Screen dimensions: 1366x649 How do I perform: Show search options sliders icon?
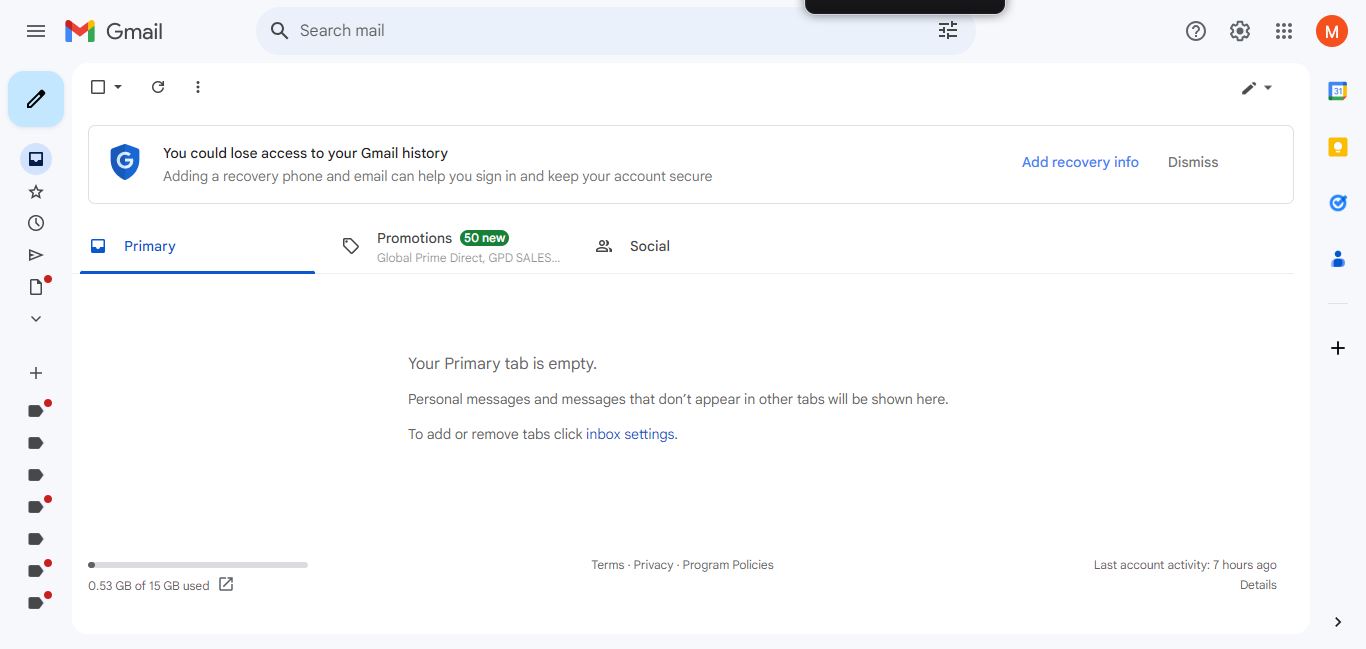click(948, 31)
